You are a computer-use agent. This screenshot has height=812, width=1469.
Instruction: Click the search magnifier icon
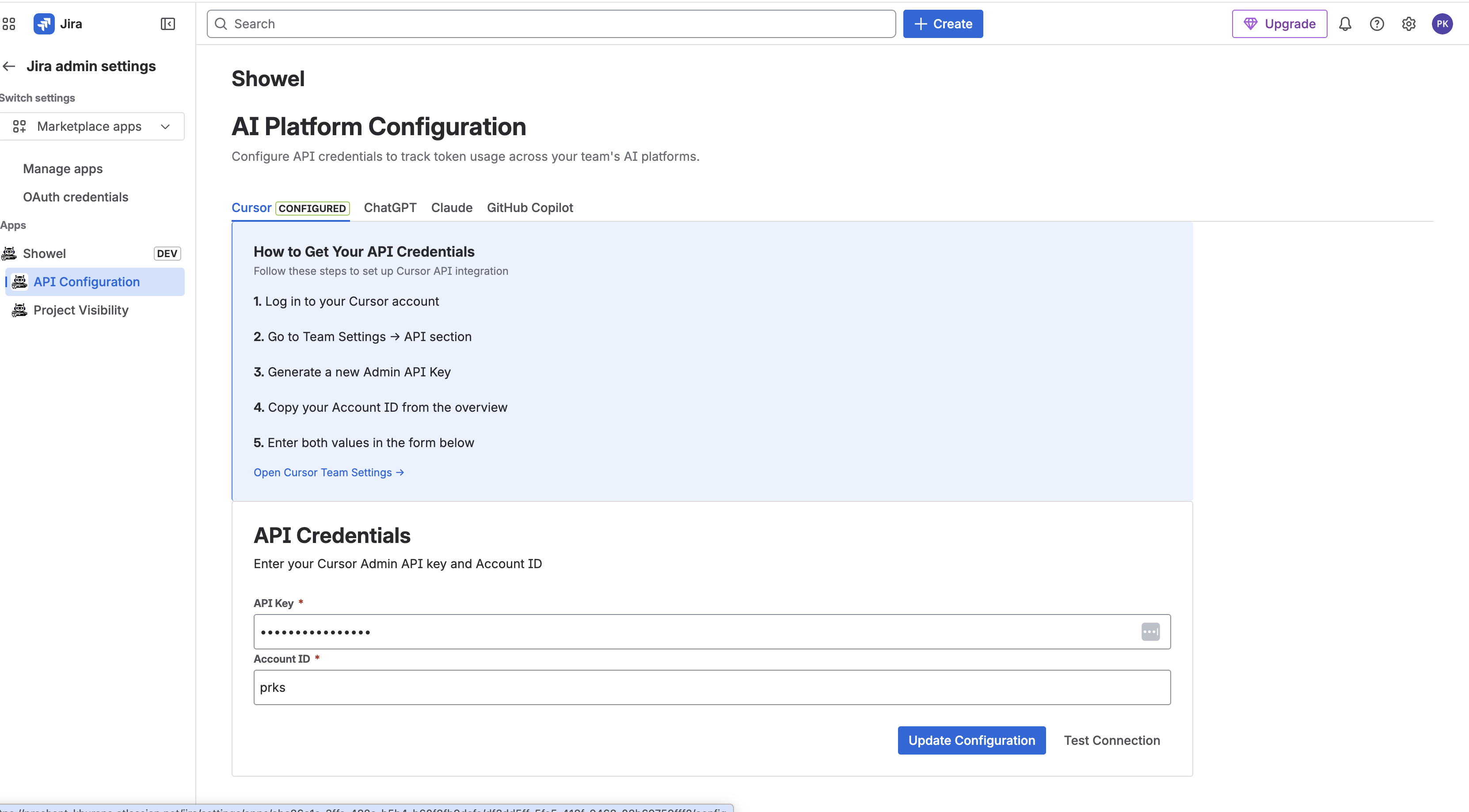(x=221, y=24)
